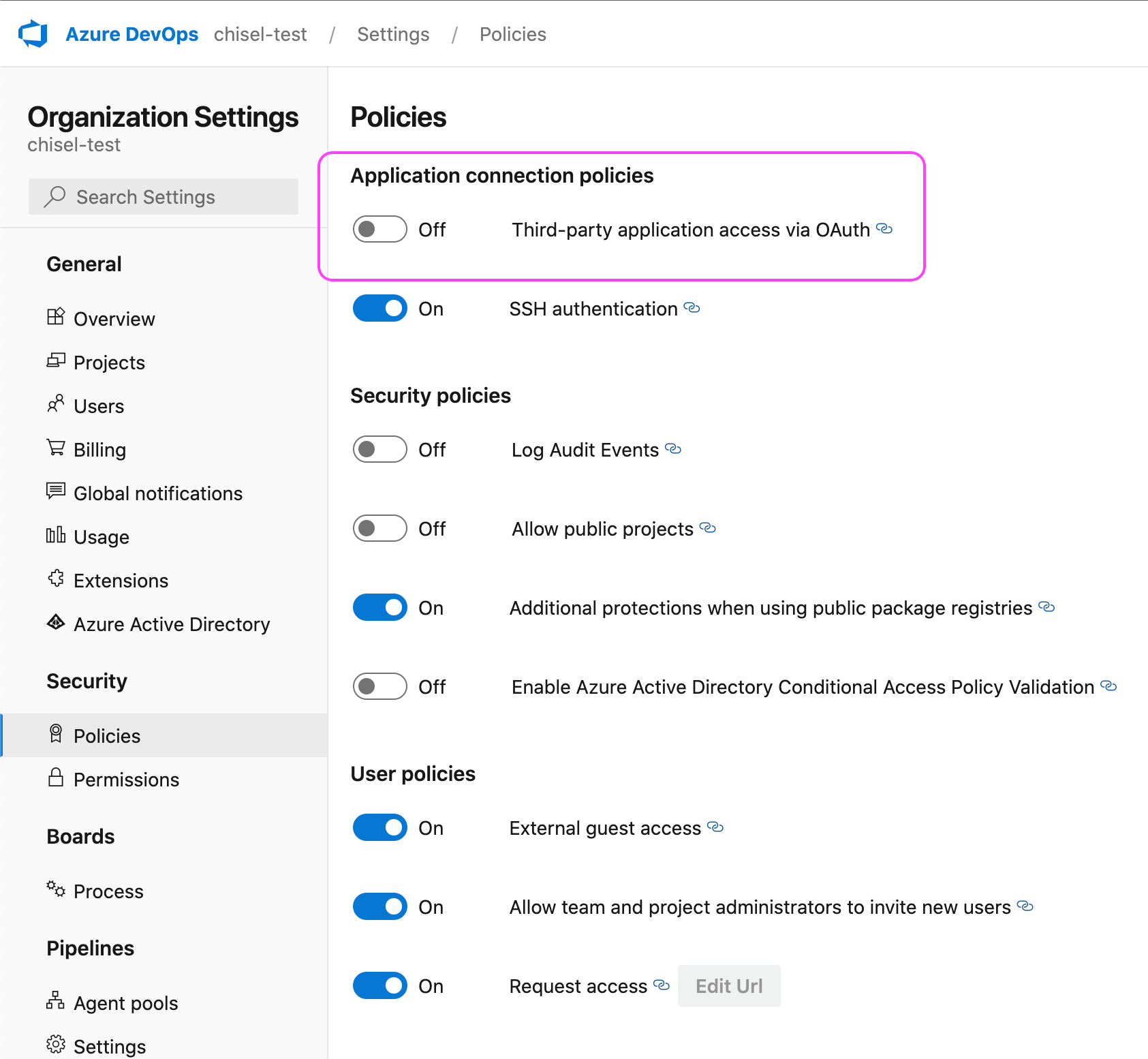Enable Log Audit Events
This screenshot has width=1148, height=1059.
coord(379,449)
